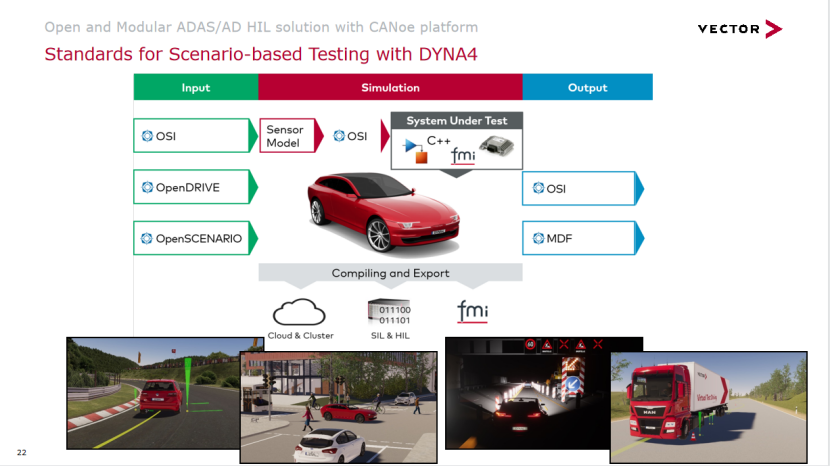Click the red Simulation header block
Screen dimensions: 830x466
coord(390,87)
